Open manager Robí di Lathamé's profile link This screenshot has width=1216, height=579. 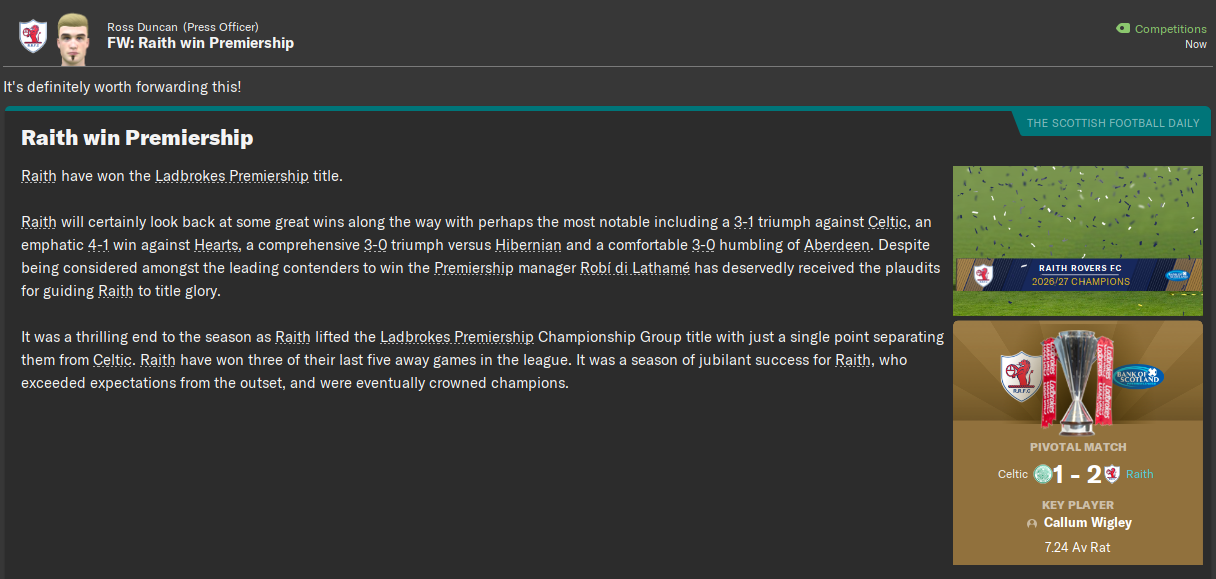(635, 268)
